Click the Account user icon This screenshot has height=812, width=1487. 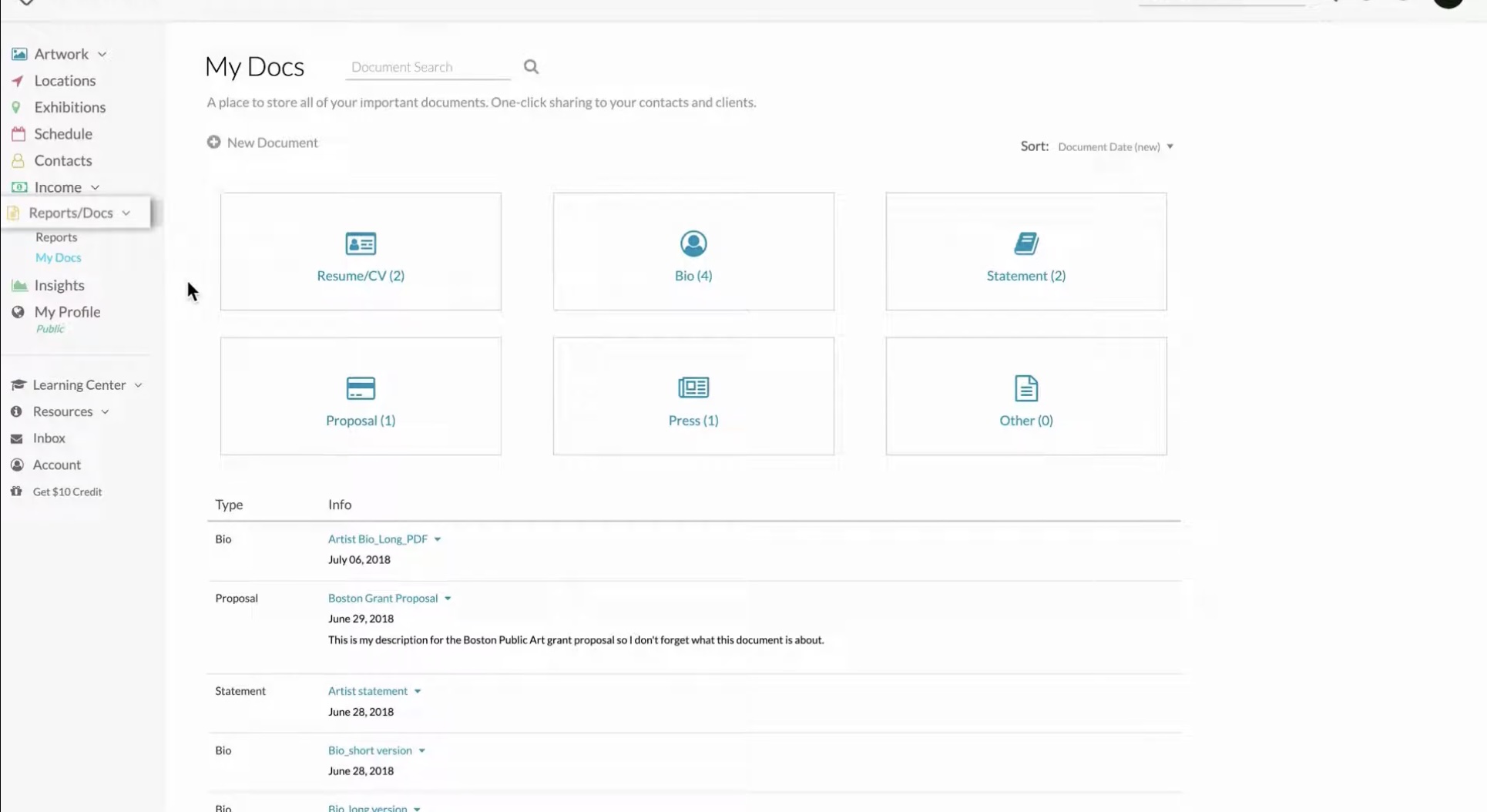[17, 465]
